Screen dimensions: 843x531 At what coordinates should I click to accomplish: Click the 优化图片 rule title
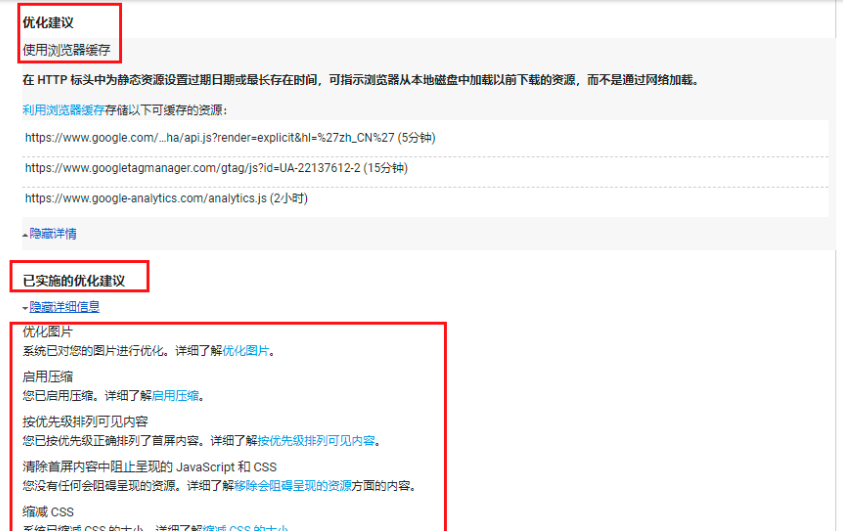click(47, 332)
